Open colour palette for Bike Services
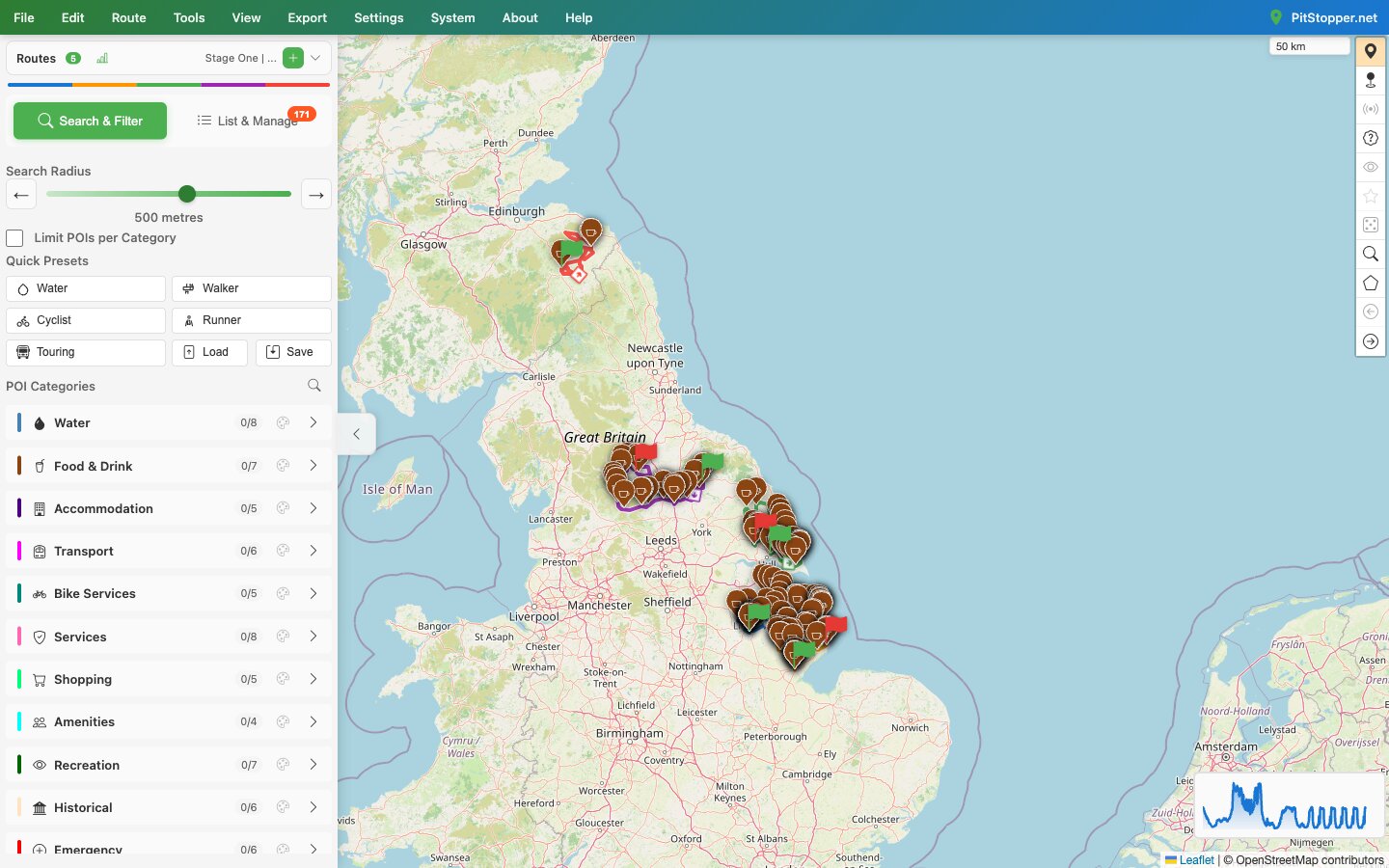The image size is (1389, 868). click(x=283, y=593)
